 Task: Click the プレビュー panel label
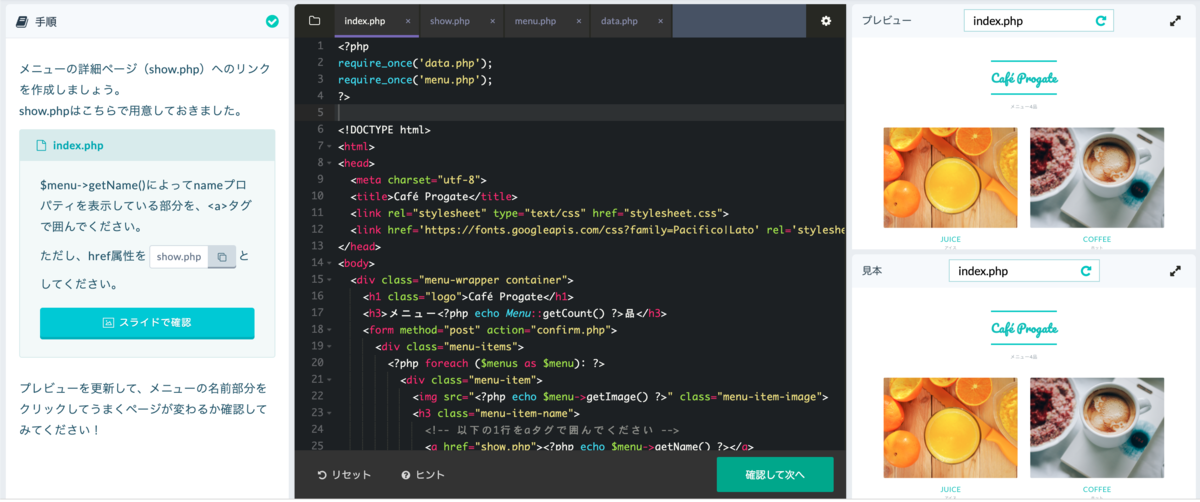coord(887,20)
